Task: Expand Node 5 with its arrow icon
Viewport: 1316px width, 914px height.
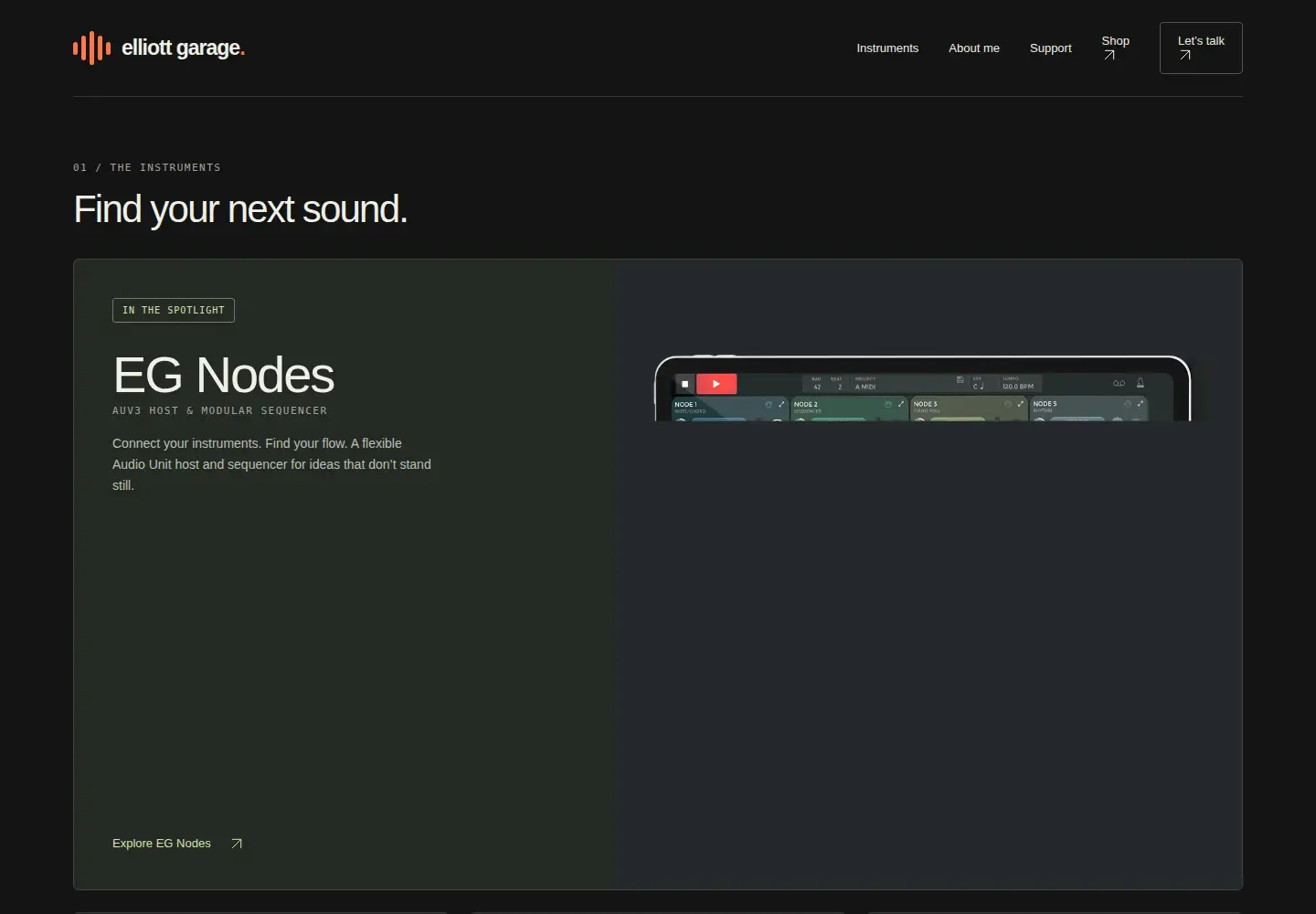Action: click(1141, 404)
